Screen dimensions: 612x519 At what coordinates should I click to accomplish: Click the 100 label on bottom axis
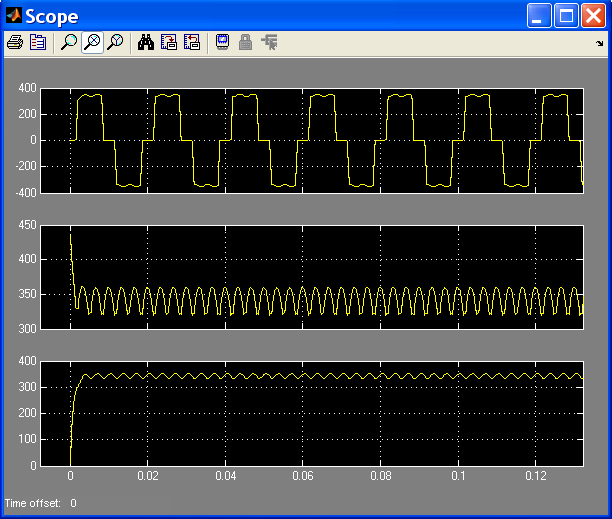coord(27,439)
